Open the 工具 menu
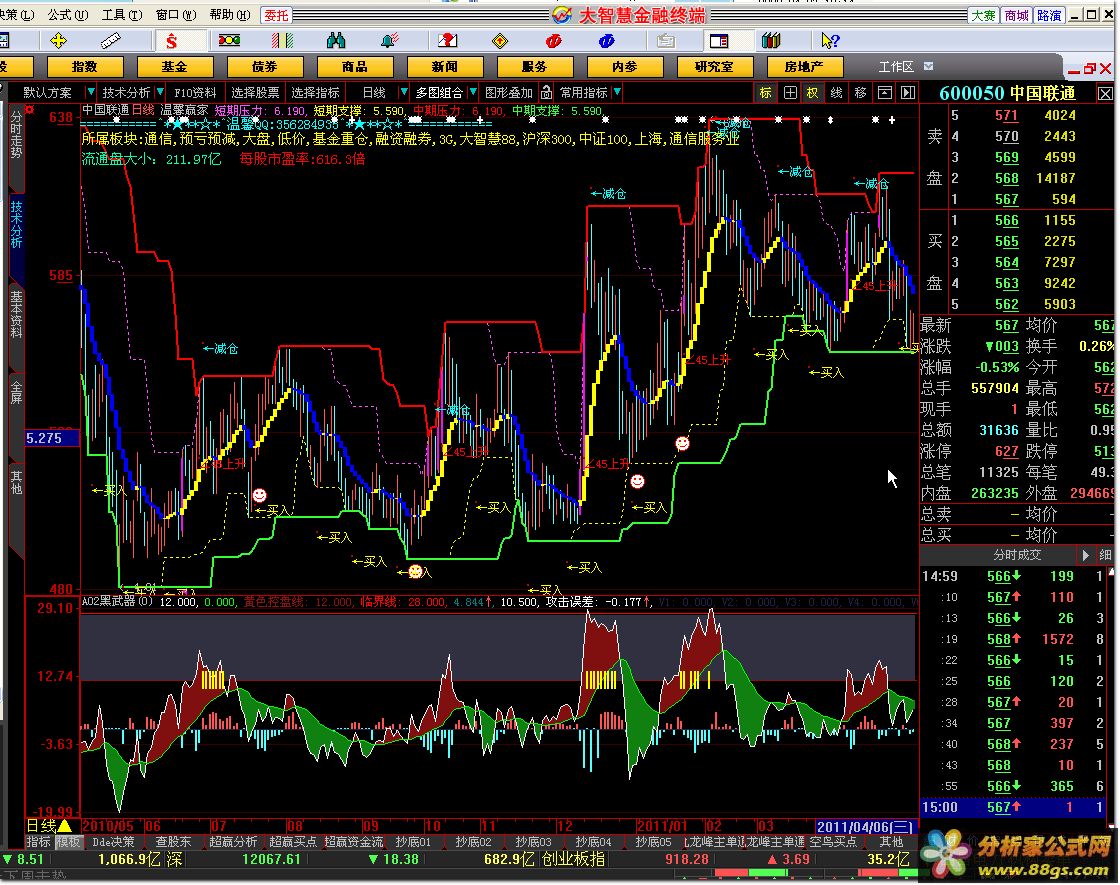This screenshot has width=1120, height=885. click(x=122, y=14)
